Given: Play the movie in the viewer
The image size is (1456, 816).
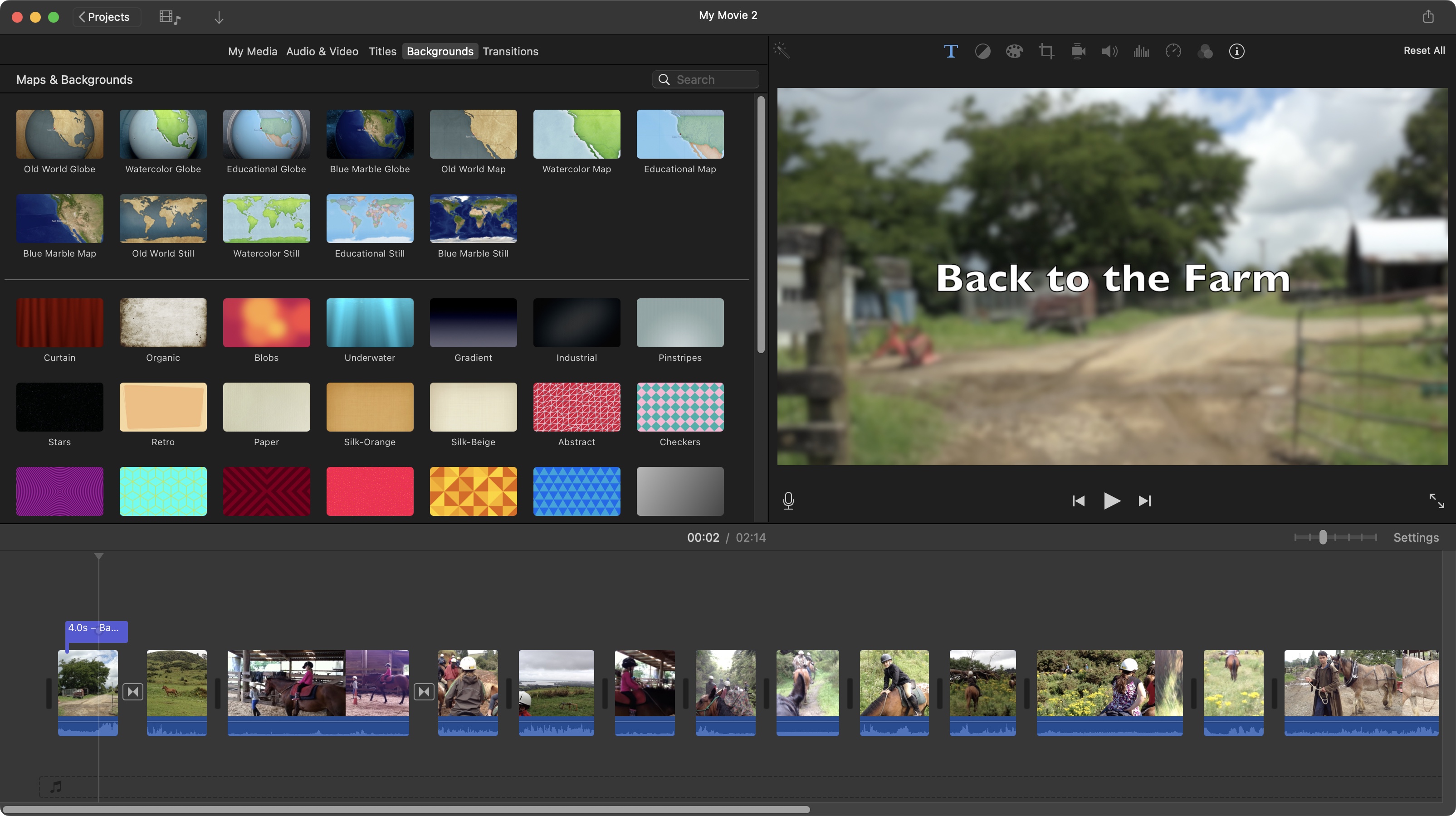Looking at the screenshot, I should [x=1111, y=500].
